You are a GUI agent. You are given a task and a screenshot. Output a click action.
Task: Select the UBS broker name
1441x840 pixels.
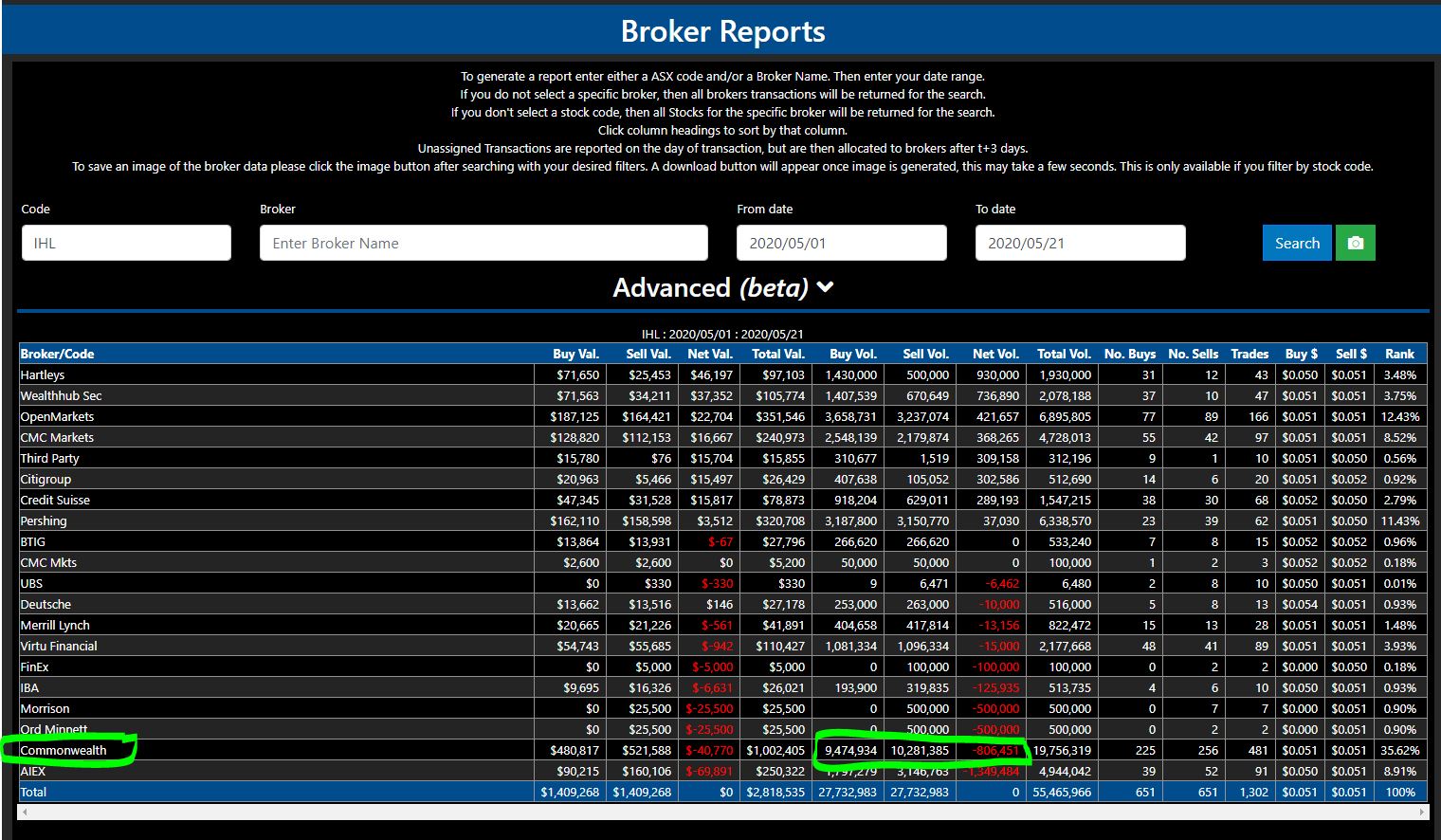(x=31, y=583)
